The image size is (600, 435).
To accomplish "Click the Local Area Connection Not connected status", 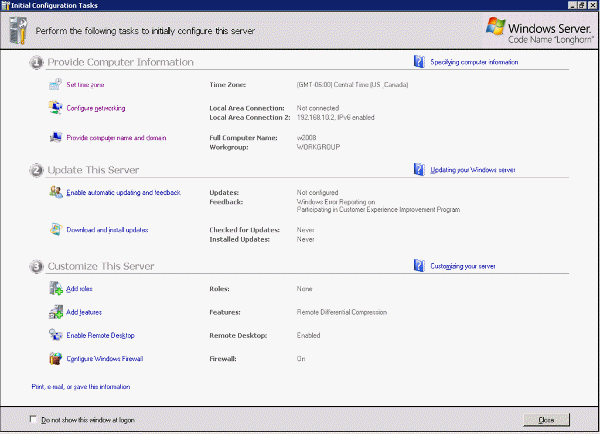I will tap(318, 108).
